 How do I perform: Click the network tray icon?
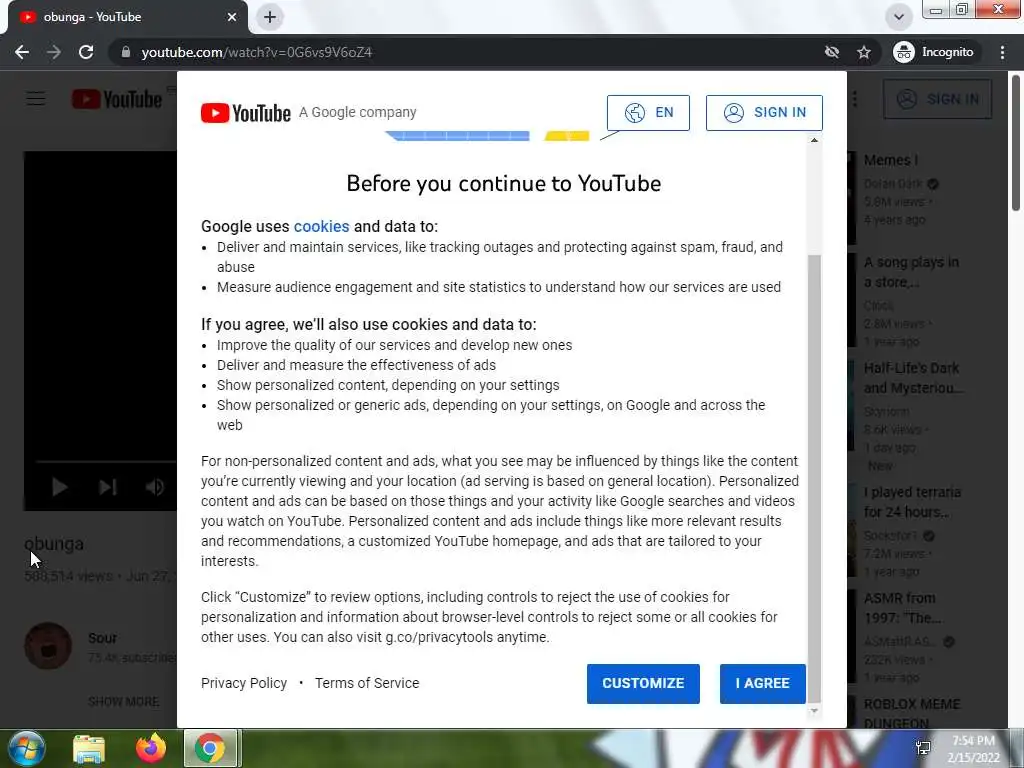pyautogui.click(x=923, y=748)
